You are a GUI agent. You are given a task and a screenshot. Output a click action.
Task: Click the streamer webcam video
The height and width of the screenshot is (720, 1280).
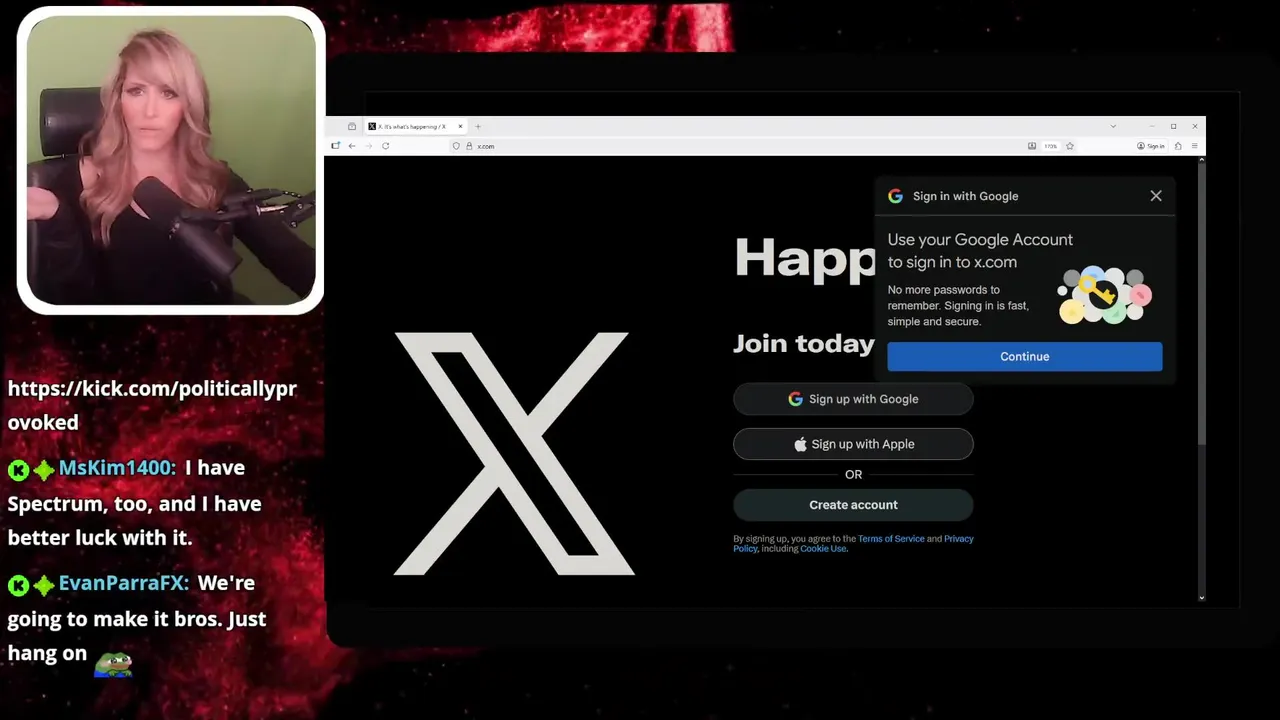pyautogui.click(x=171, y=160)
